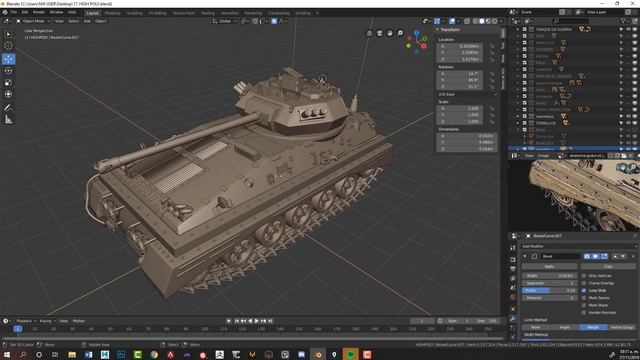Viewport: 640px width, 360px height.
Task: Activate the Rotate tool
Action: (9, 71)
